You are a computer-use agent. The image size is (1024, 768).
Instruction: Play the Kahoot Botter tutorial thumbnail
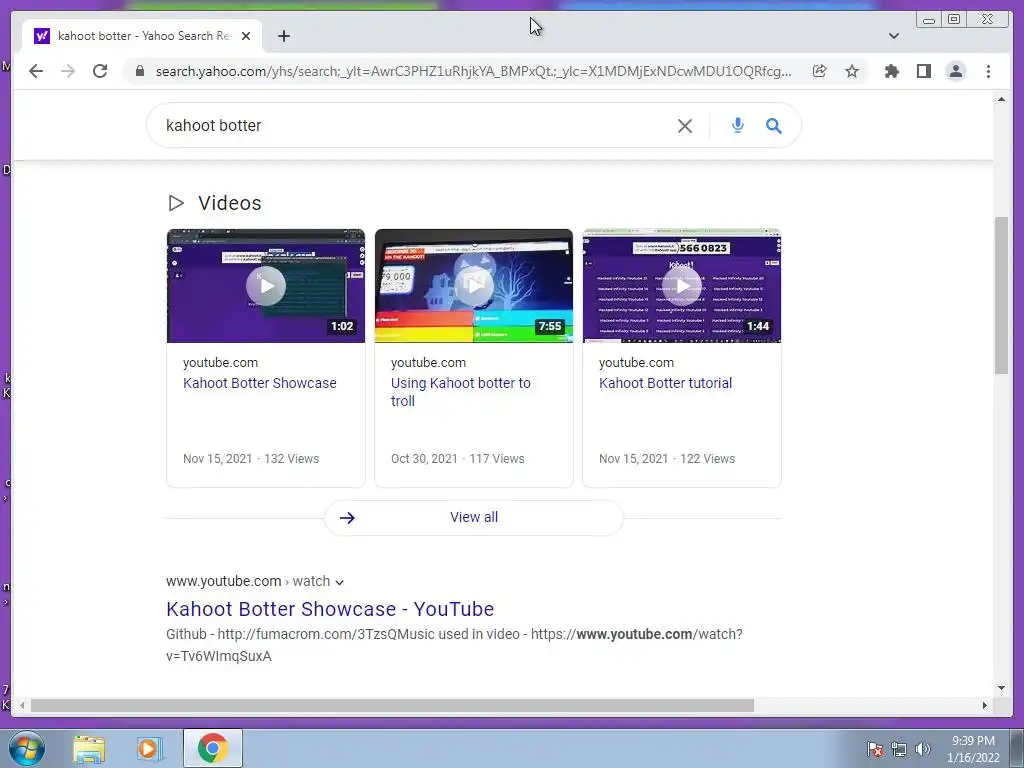tap(682, 285)
